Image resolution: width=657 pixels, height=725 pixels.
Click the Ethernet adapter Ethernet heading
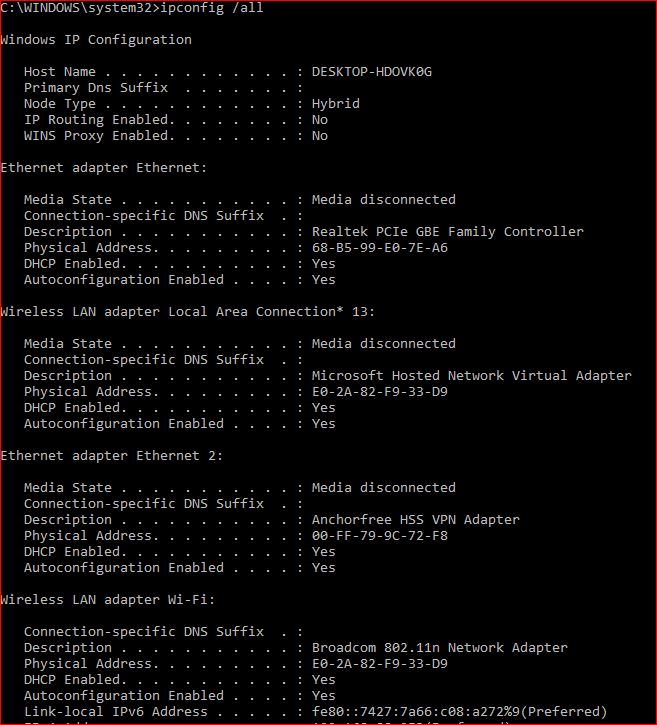(x=100, y=168)
